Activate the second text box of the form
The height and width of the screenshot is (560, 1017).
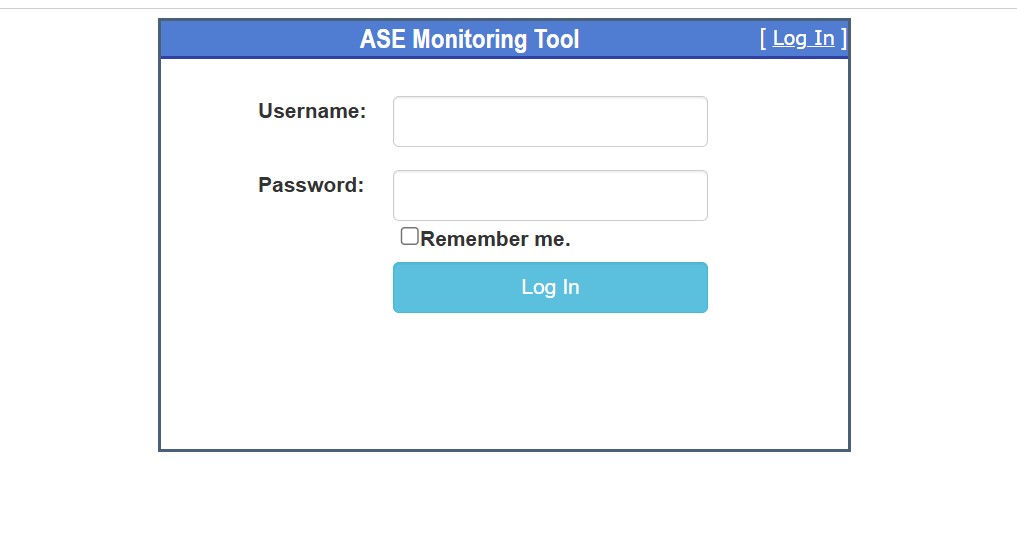coord(550,195)
